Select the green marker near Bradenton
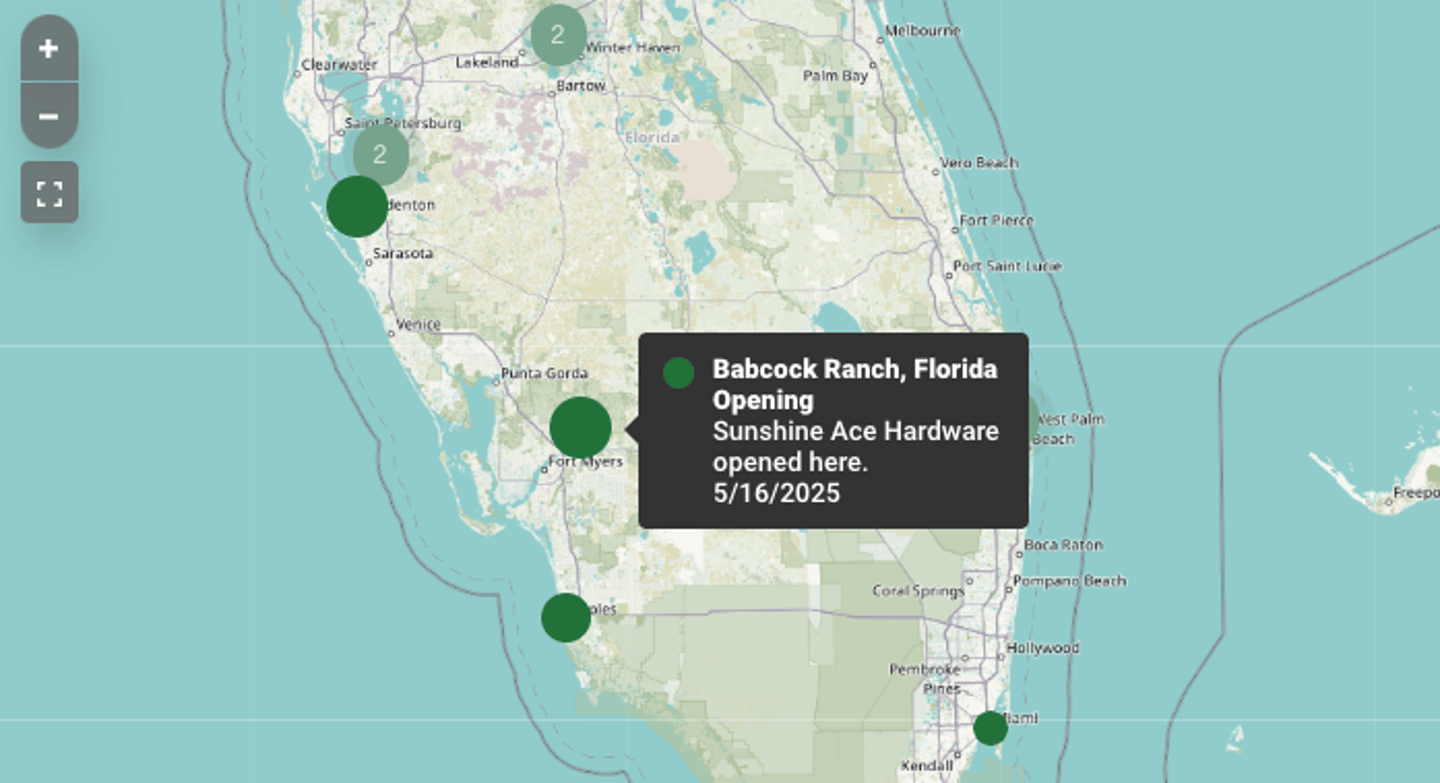The image size is (1440, 783). pos(357,206)
